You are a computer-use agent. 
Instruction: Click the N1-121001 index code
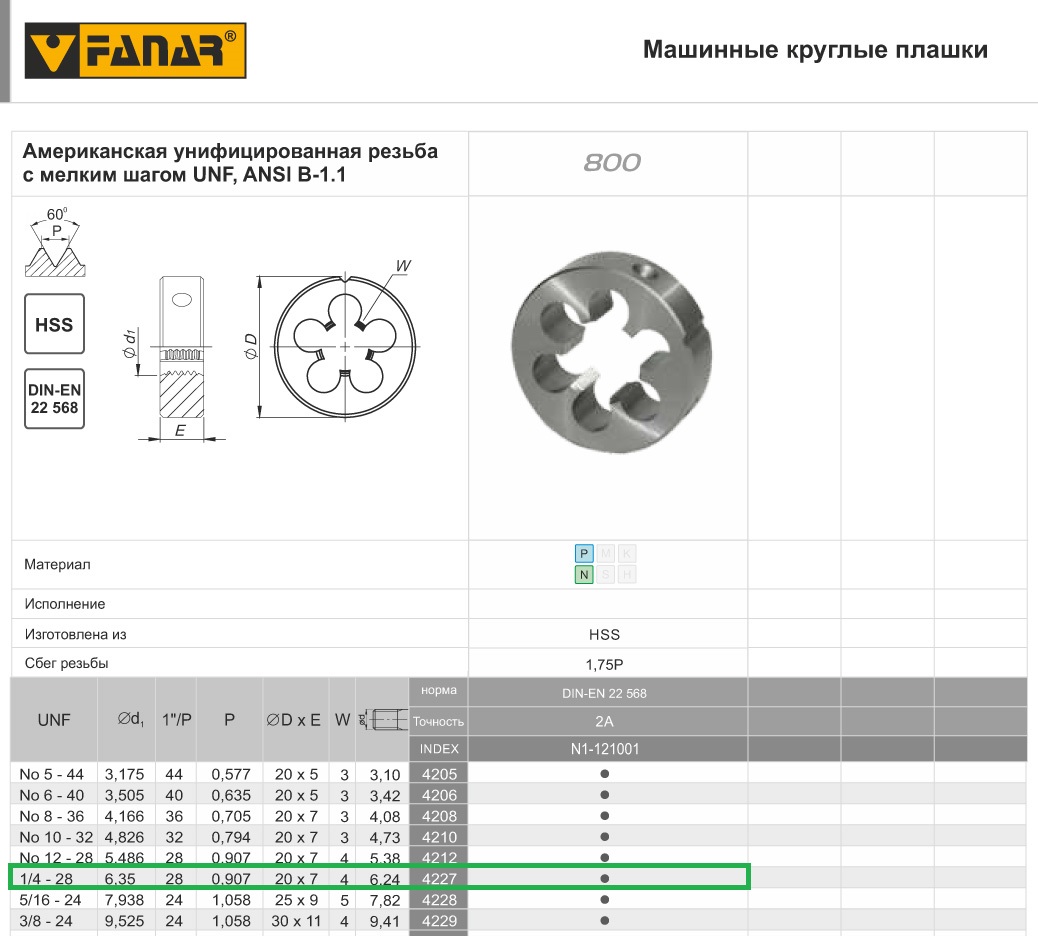click(x=608, y=748)
